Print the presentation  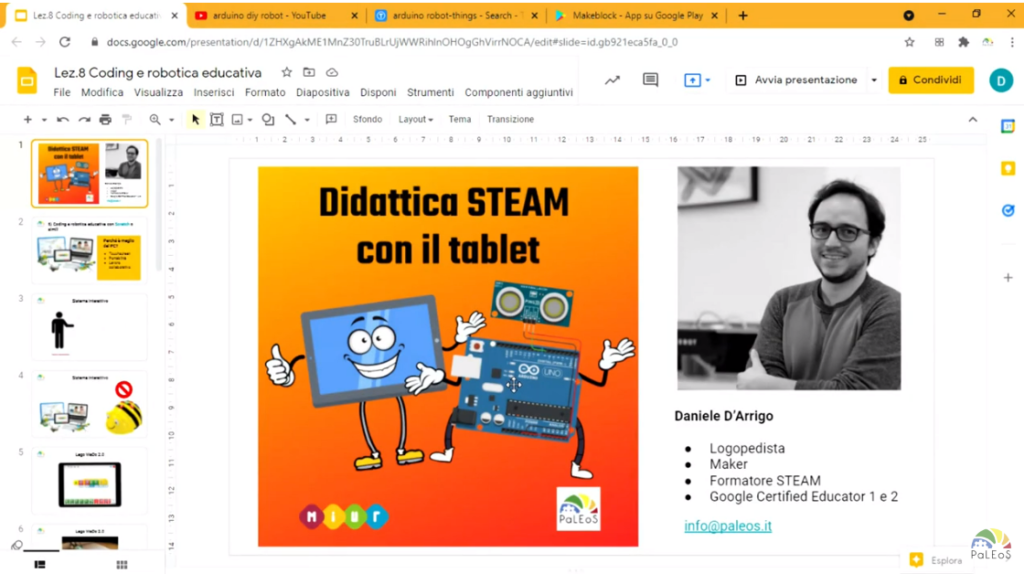(x=105, y=120)
